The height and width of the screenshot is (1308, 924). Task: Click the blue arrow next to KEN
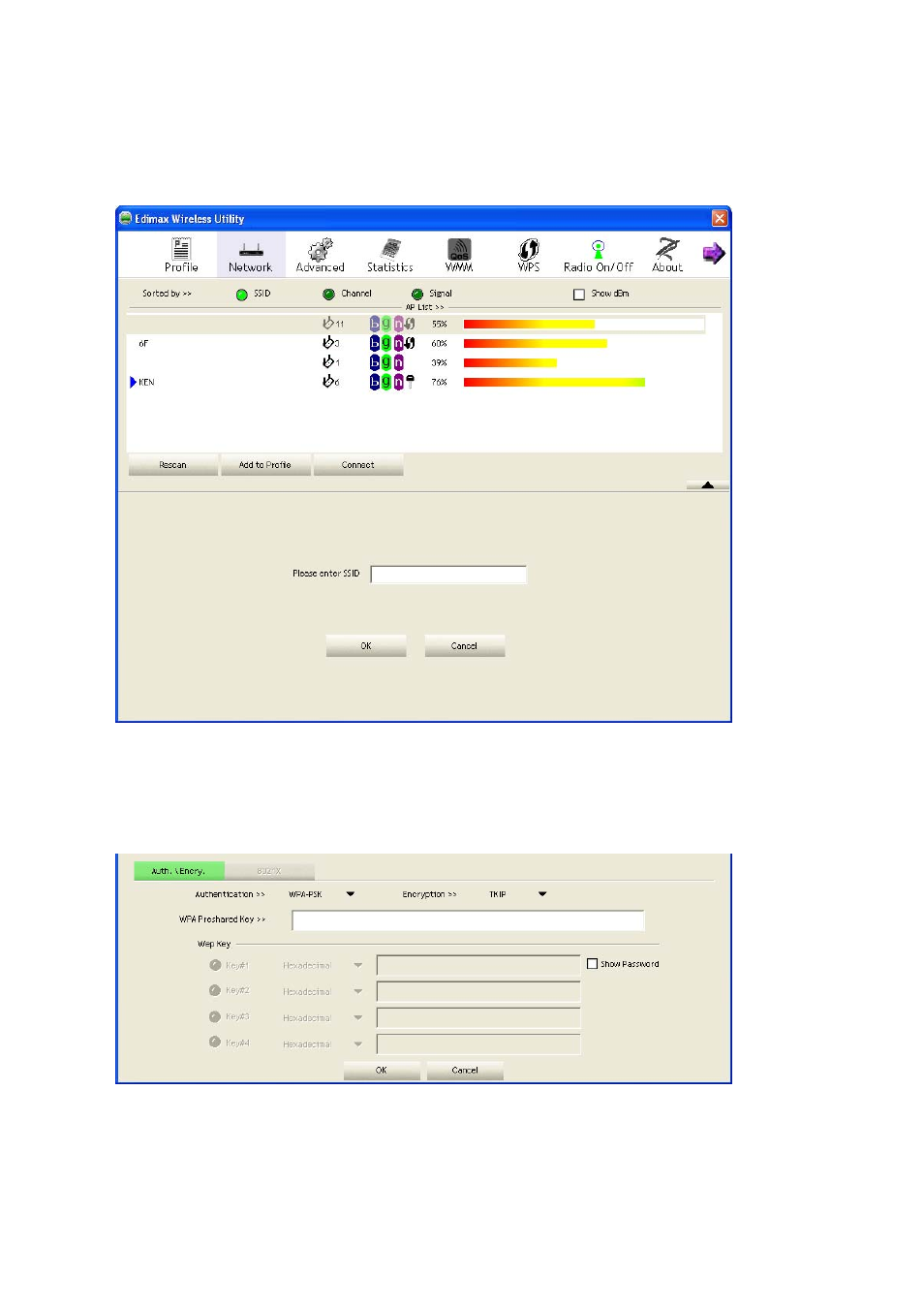pyautogui.click(x=133, y=382)
